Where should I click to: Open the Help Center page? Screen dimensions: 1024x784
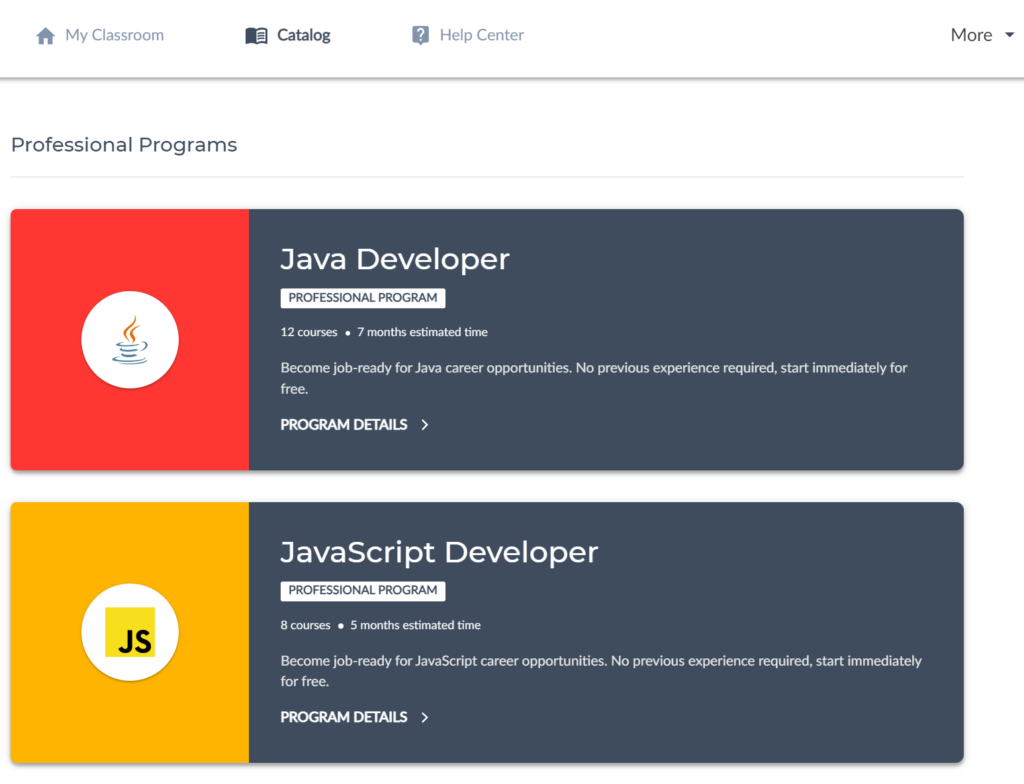[x=481, y=35]
